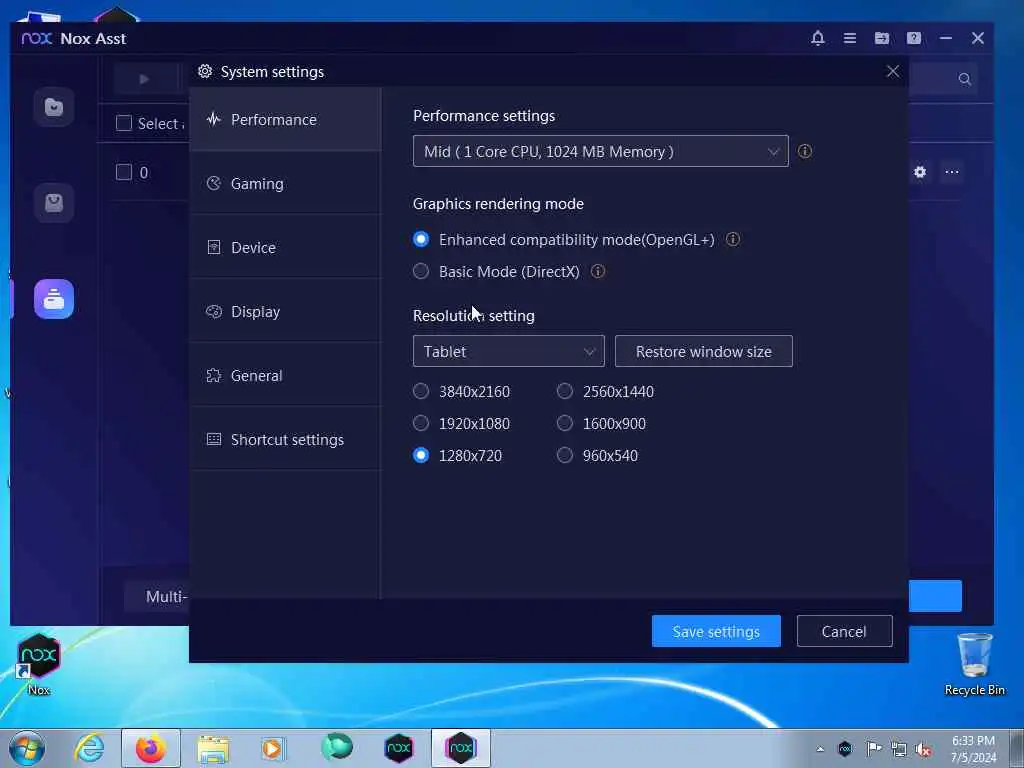Open the Nox Asst hamburger menu
The width and height of the screenshot is (1024, 768).
850,38
